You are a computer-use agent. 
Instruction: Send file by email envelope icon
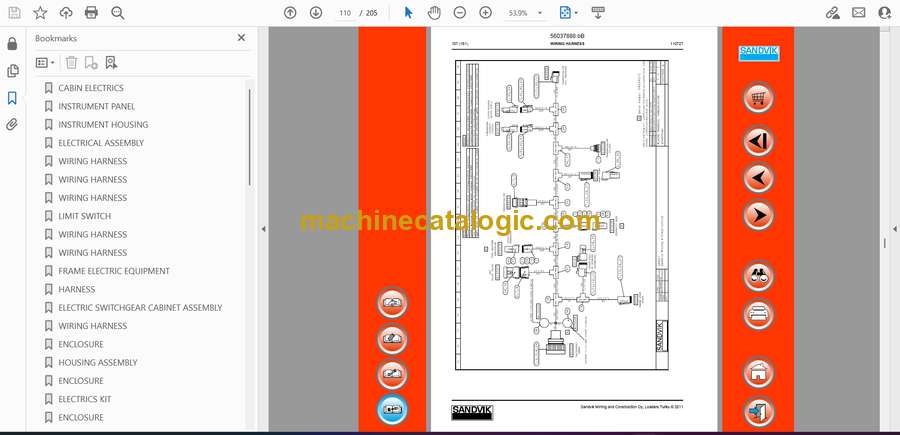tap(859, 13)
